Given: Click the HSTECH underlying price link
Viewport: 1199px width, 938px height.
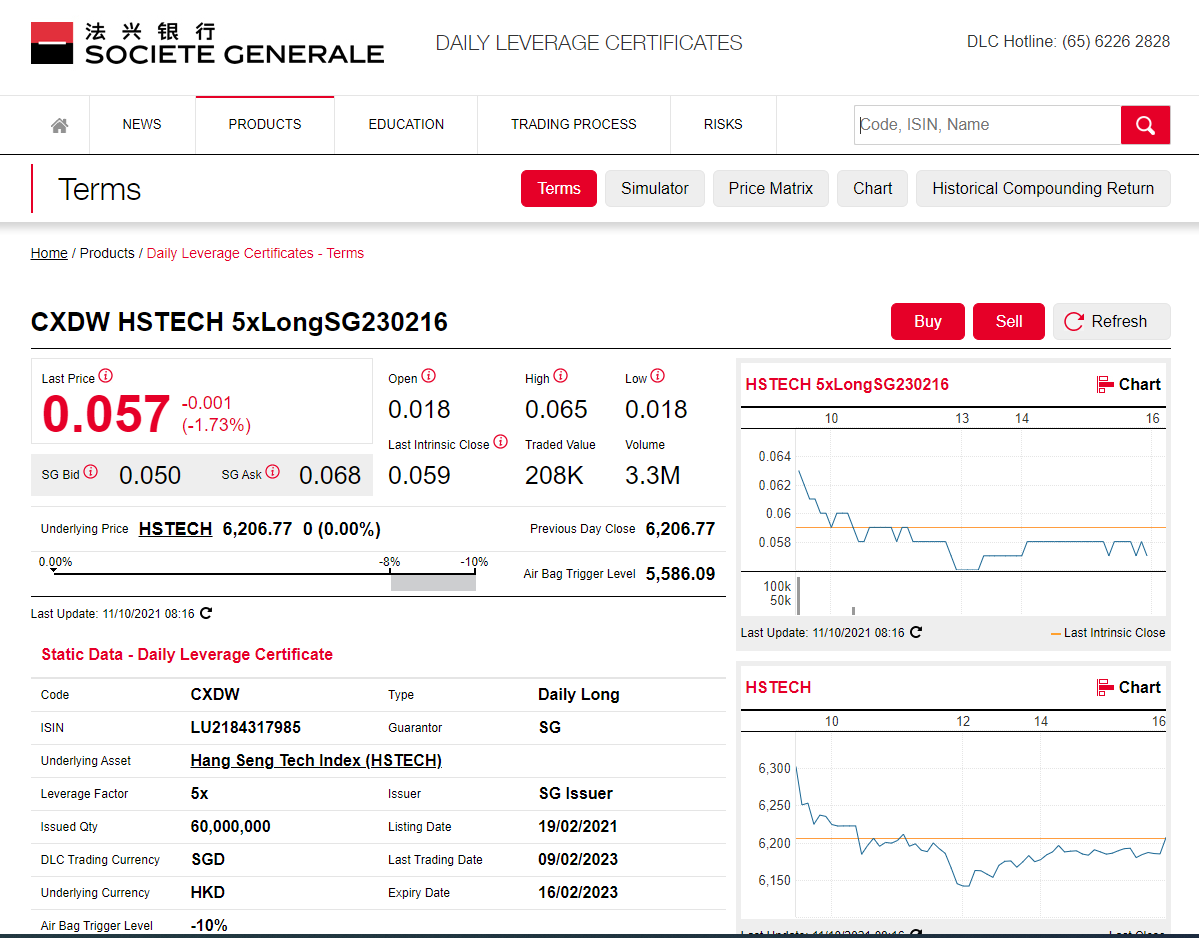Looking at the screenshot, I should pos(175,529).
